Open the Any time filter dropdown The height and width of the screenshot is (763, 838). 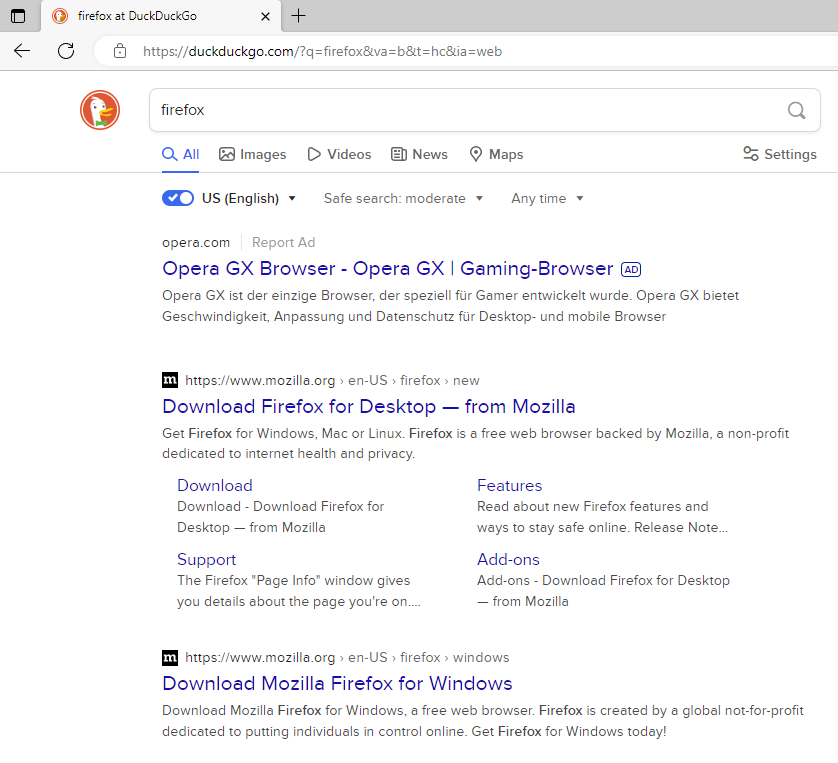[x=547, y=198]
